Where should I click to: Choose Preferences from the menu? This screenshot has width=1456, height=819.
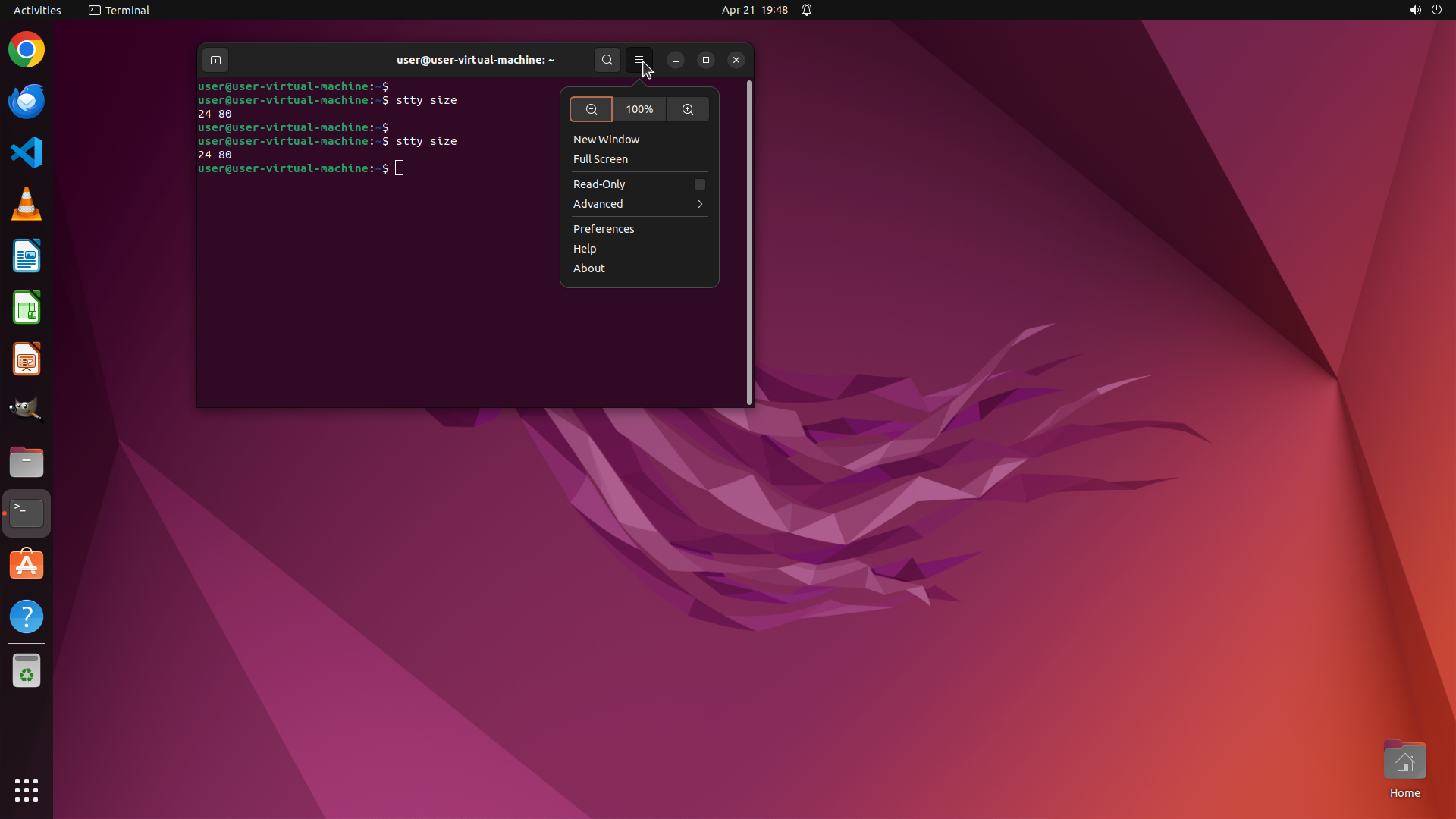pos(604,229)
